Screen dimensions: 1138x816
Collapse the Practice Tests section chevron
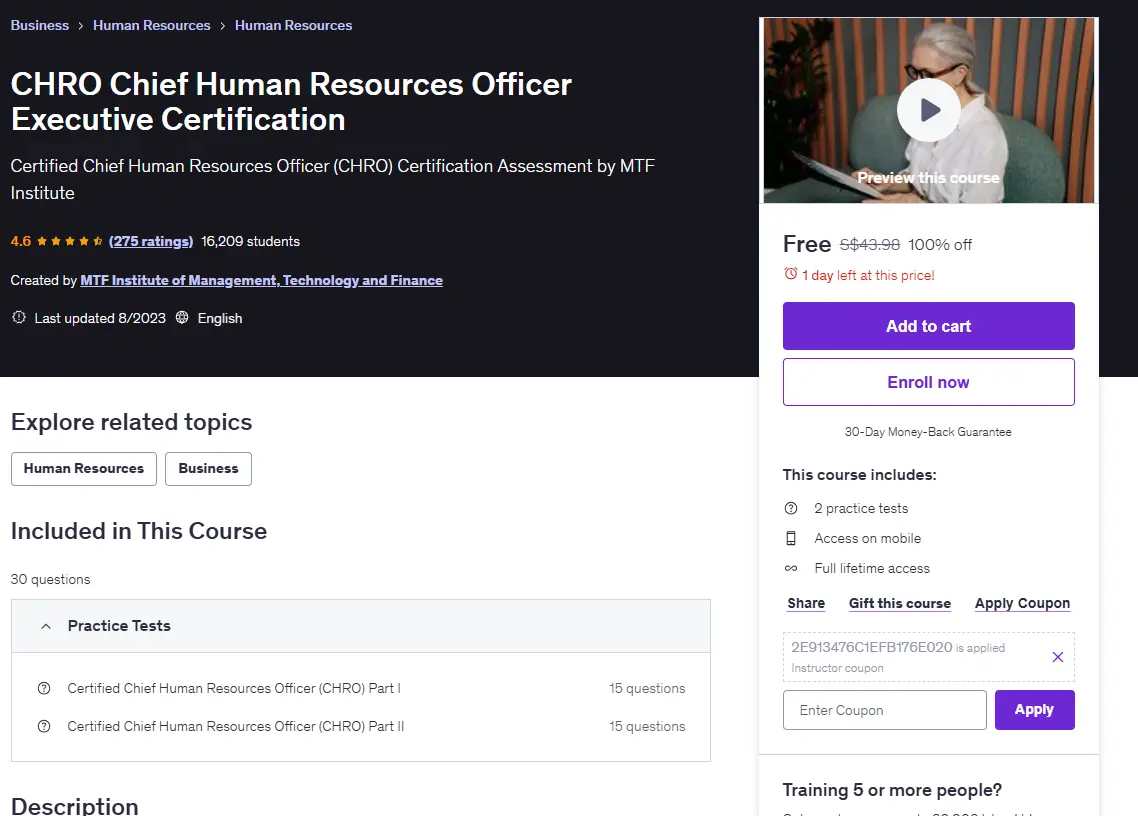[x=46, y=626]
